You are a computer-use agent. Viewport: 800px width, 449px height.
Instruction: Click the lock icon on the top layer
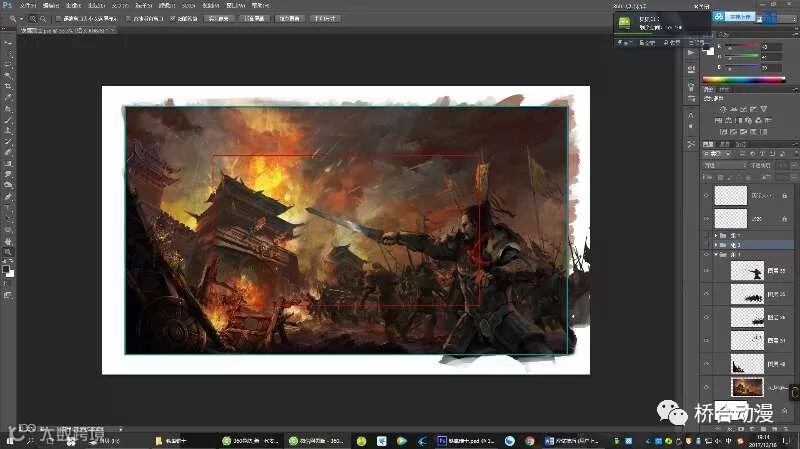coord(785,195)
